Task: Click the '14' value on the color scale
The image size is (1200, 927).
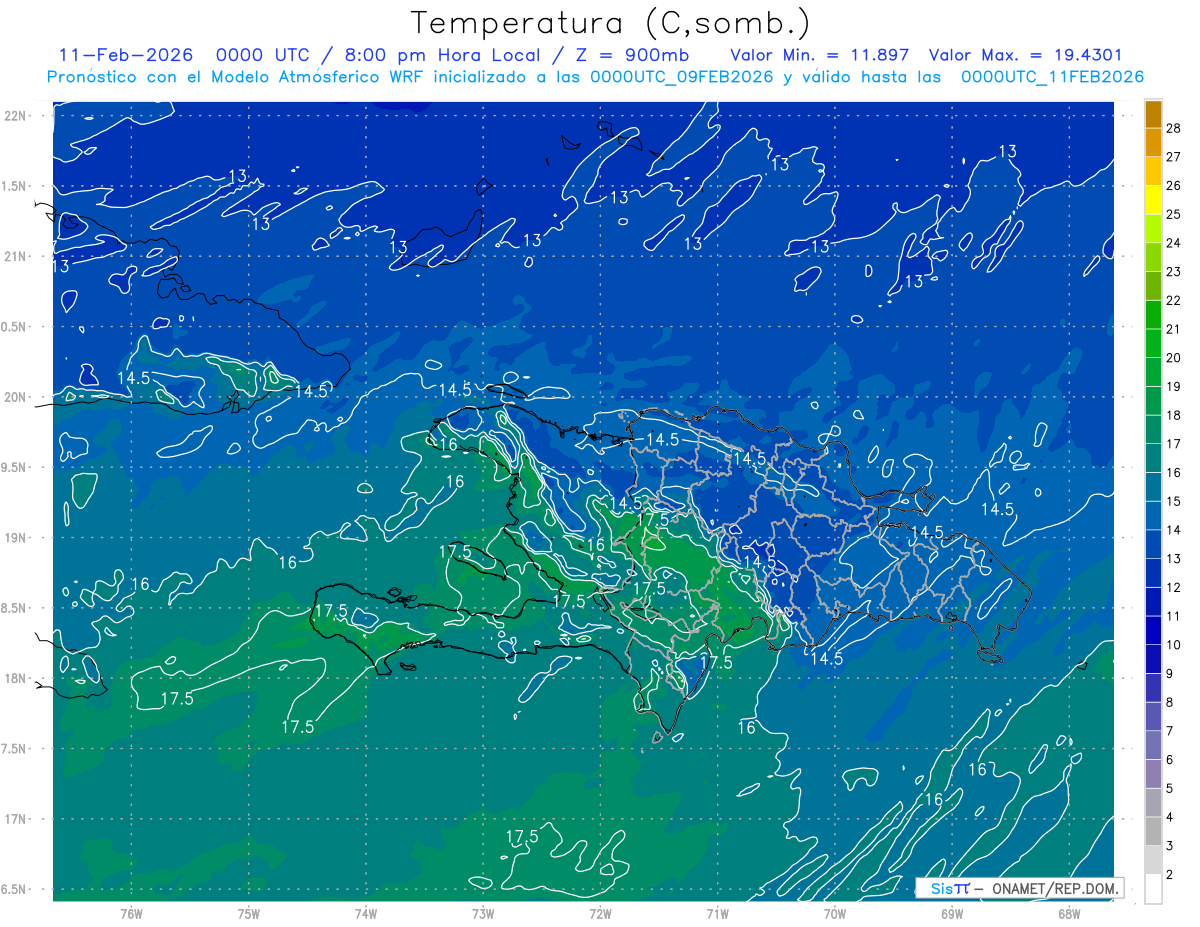Action: click(x=1173, y=530)
